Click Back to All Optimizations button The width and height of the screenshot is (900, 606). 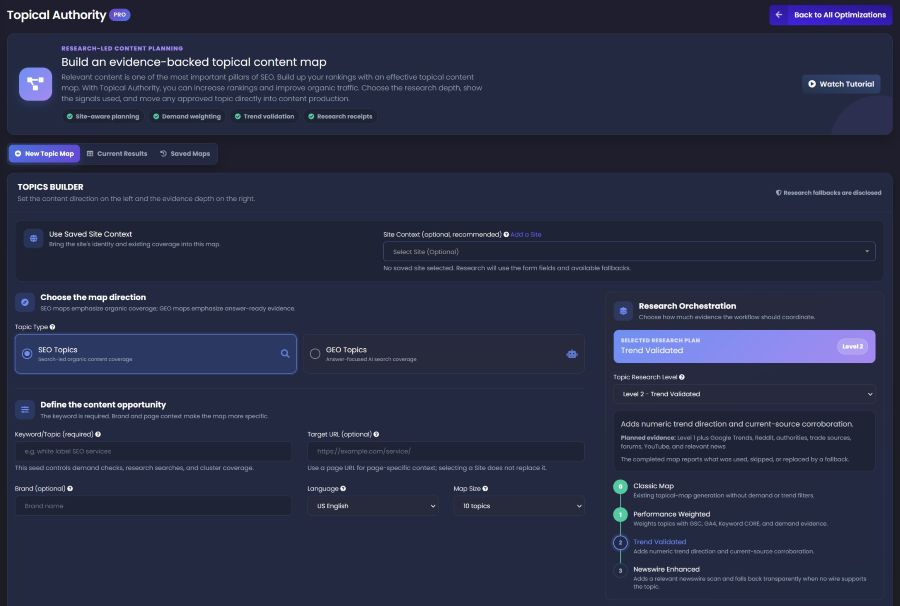pos(831,15)
